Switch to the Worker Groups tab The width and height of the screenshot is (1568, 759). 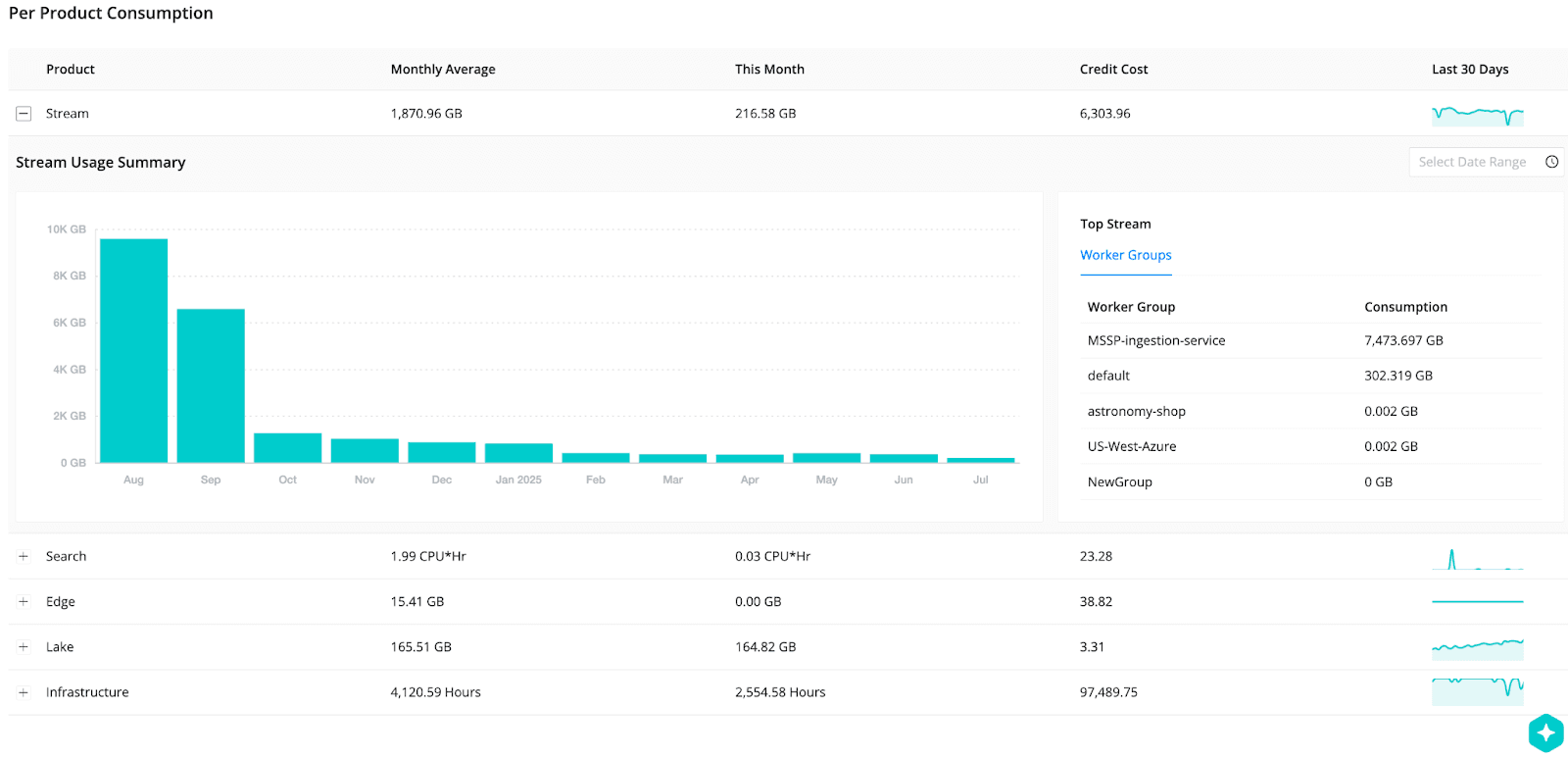[1125, 255]
